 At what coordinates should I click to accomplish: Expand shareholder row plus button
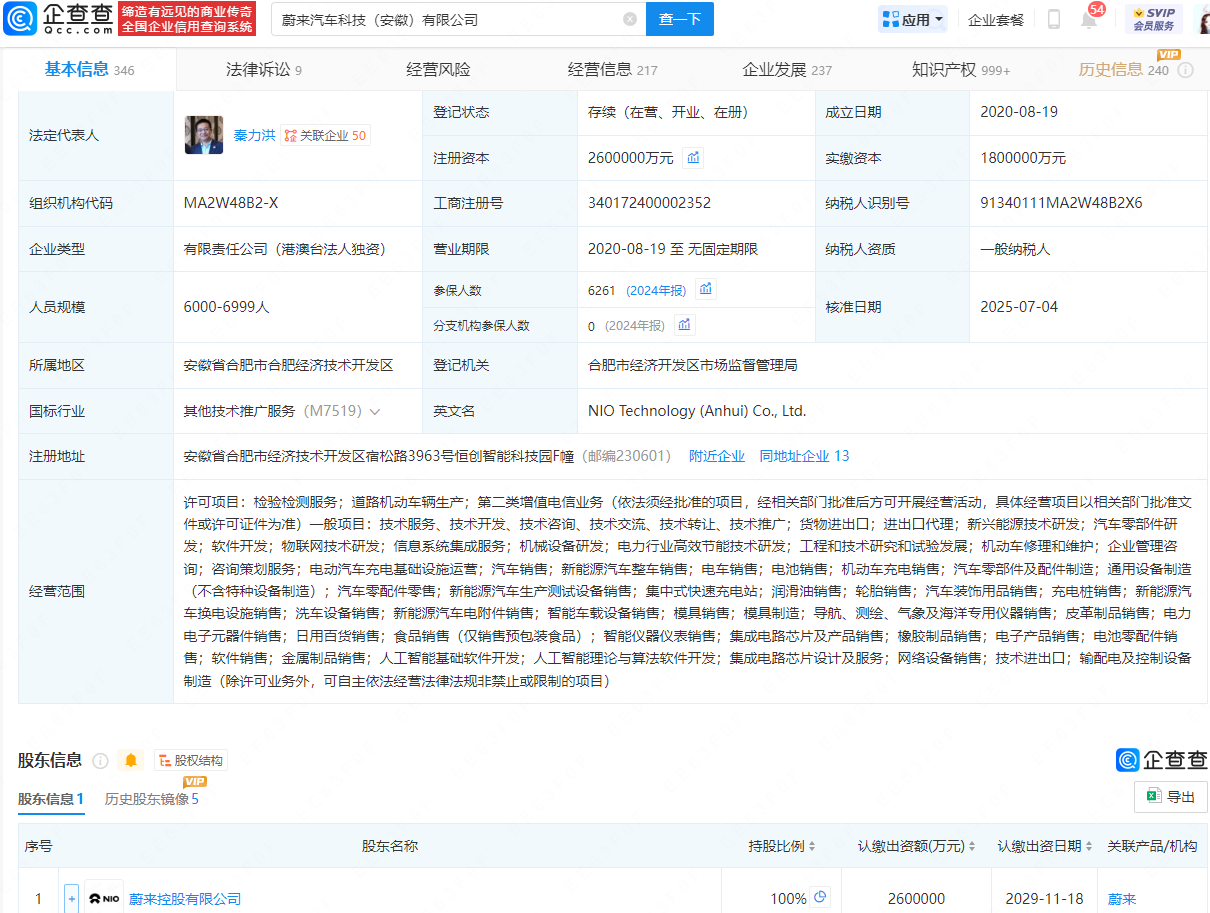pyautogui.click(x=71, y=898)
